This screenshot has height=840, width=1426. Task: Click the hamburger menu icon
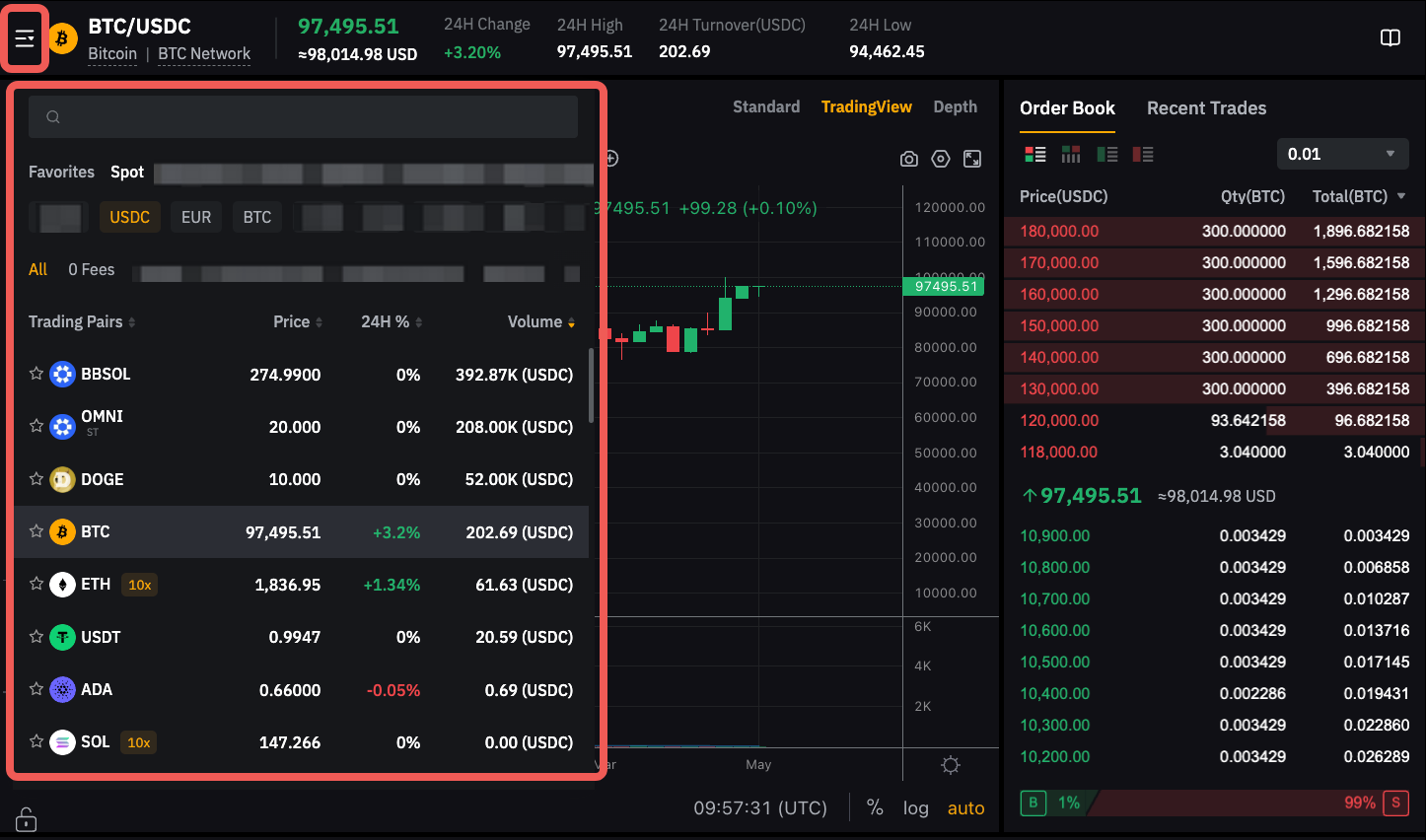[x=25, y=38]
